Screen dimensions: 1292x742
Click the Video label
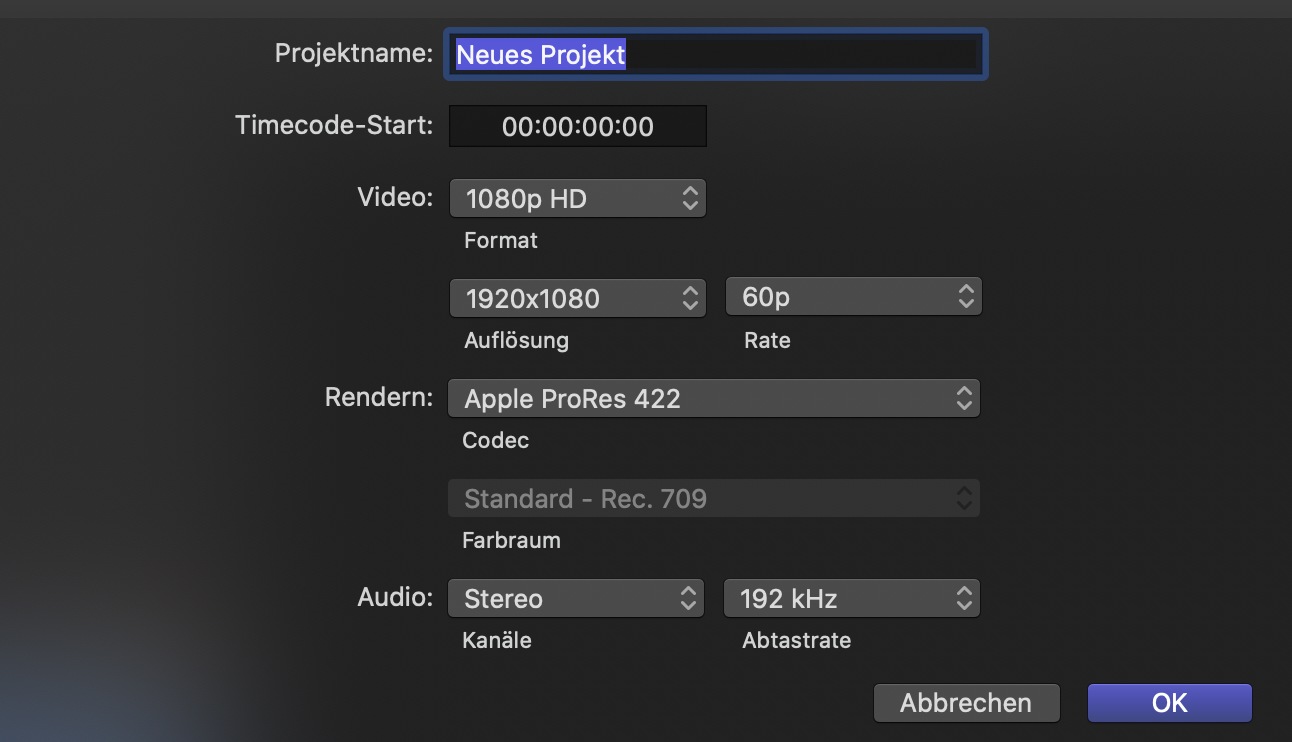395,197
